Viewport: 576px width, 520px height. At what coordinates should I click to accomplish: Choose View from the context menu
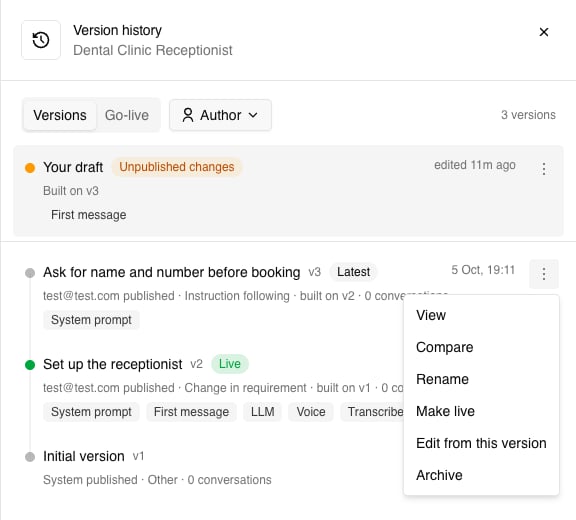(x=481, y=315)
